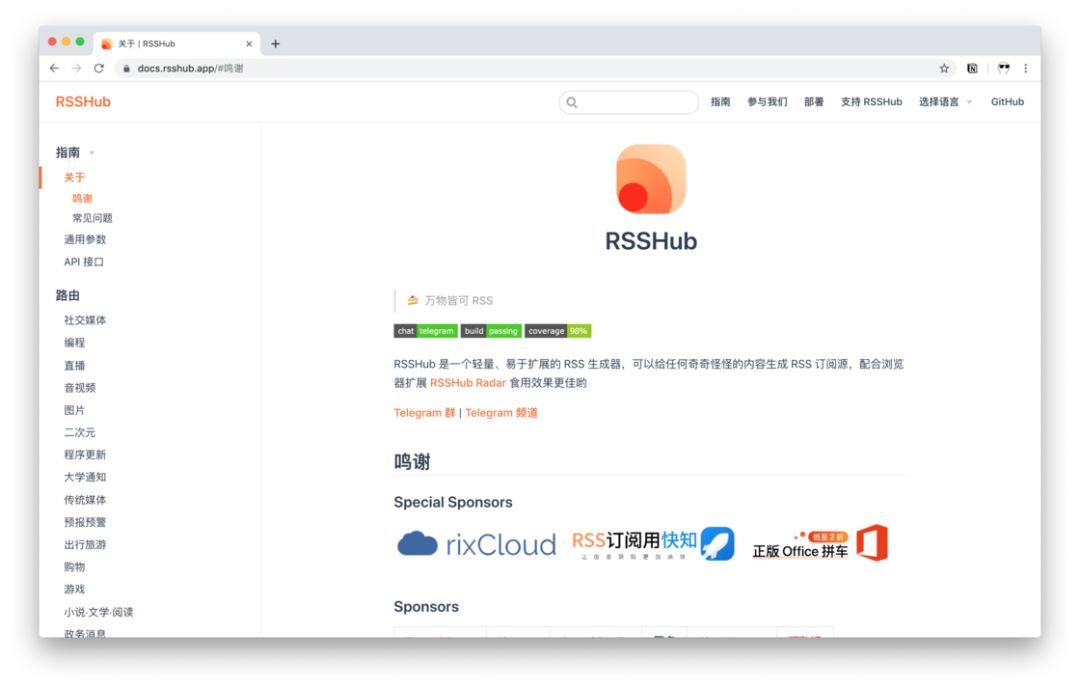Go back with the browser back arrow
This screenshot has width=1080, height=689.
click(54, 68)
